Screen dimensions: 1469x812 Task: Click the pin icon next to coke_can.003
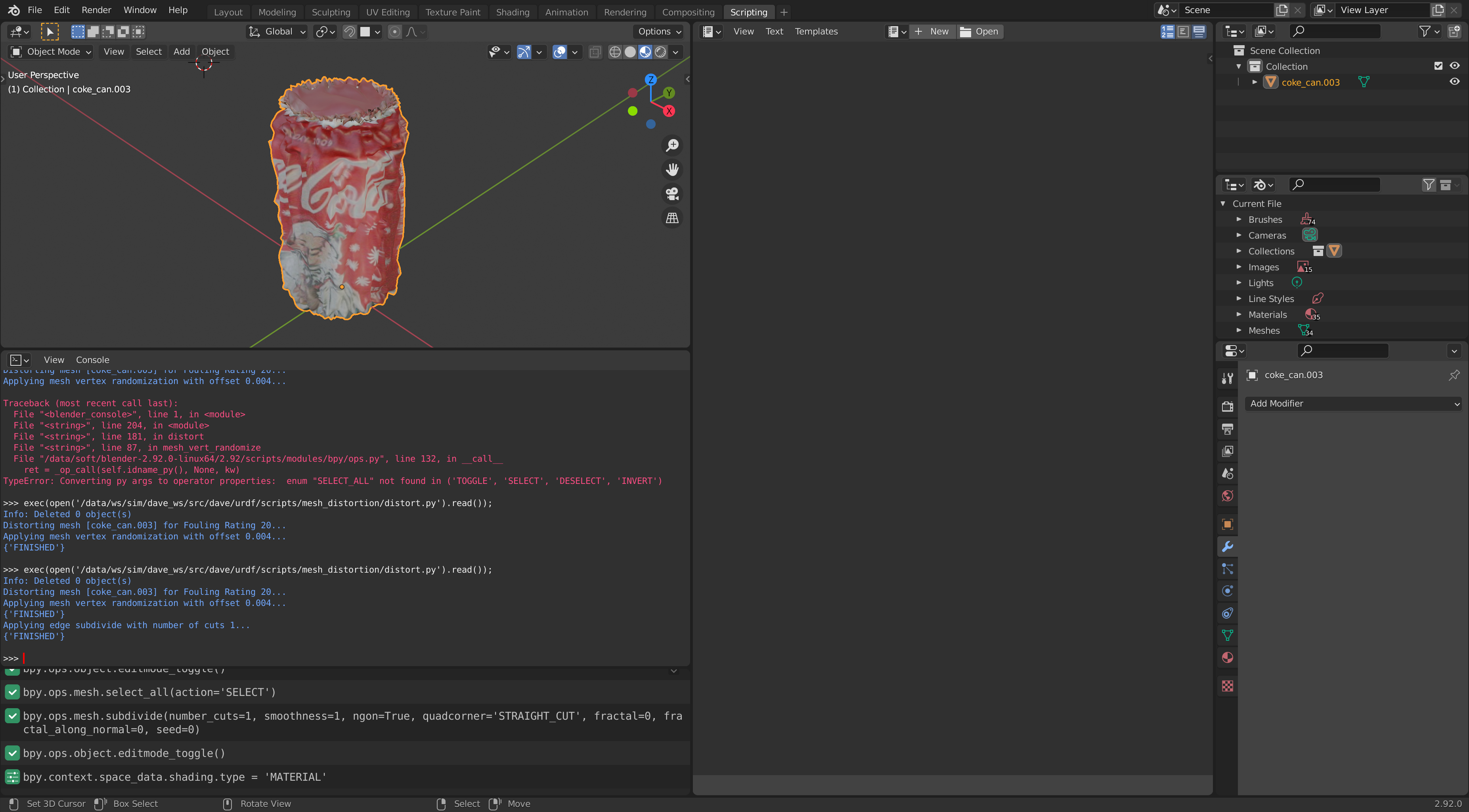(x=1454, y=374)
